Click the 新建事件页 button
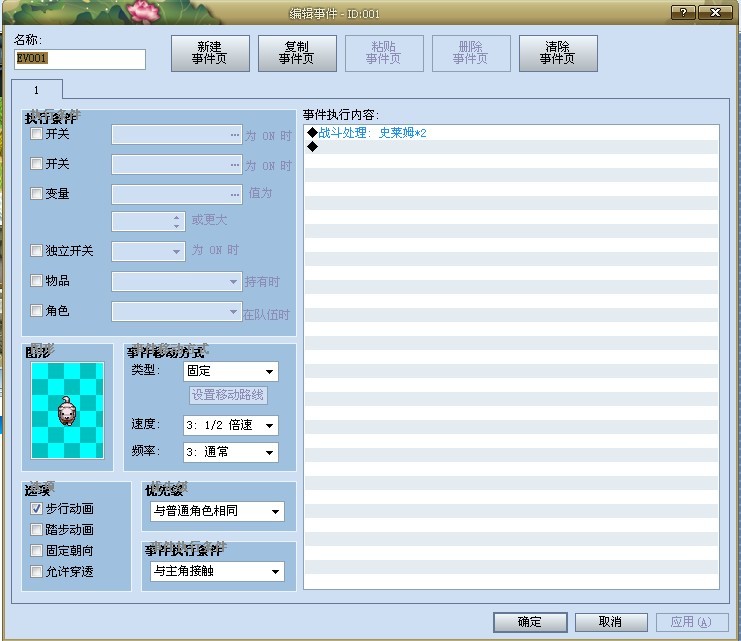 click(210, 53)
